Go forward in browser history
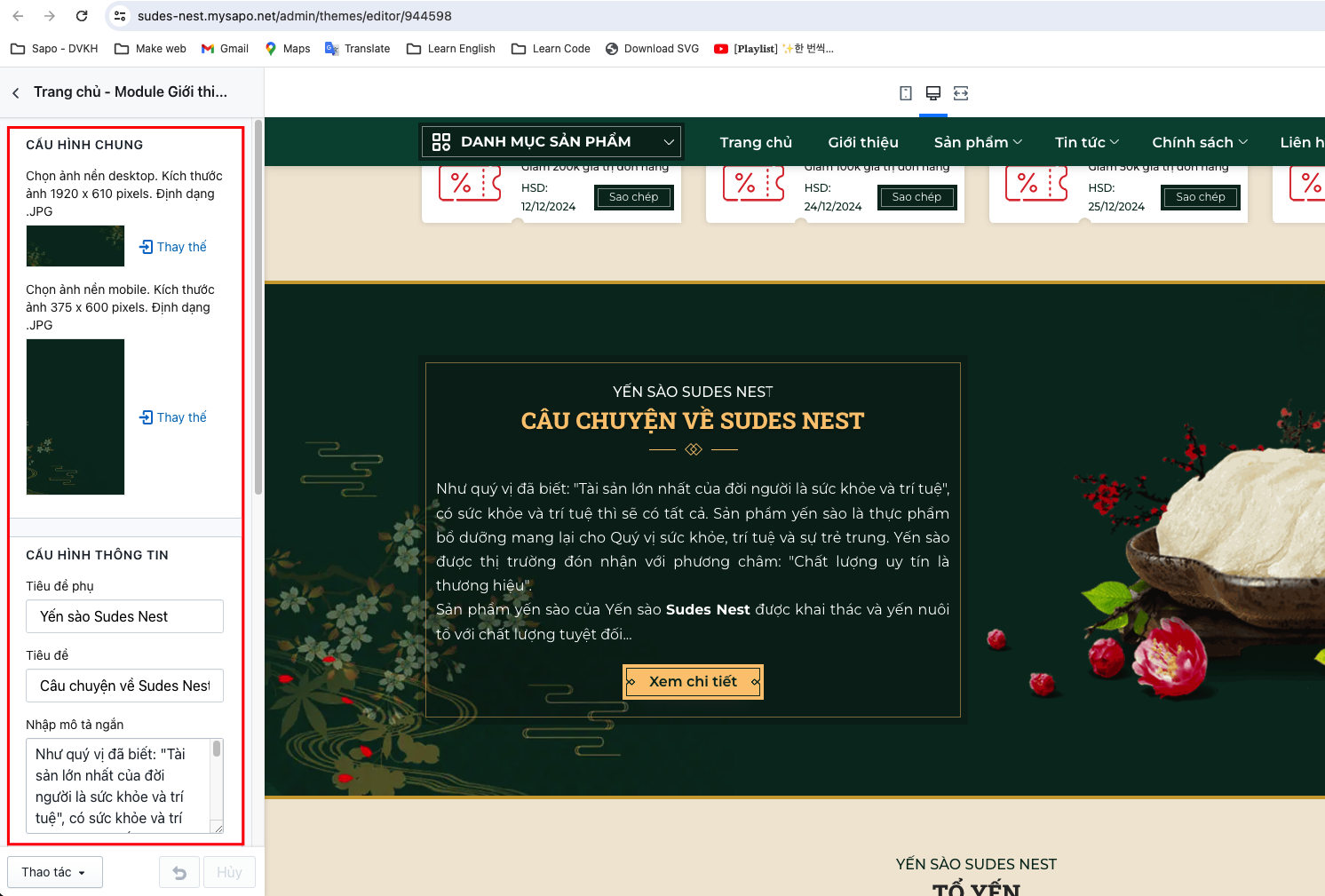Viewport: 1325px width, 896px height. 50,16
